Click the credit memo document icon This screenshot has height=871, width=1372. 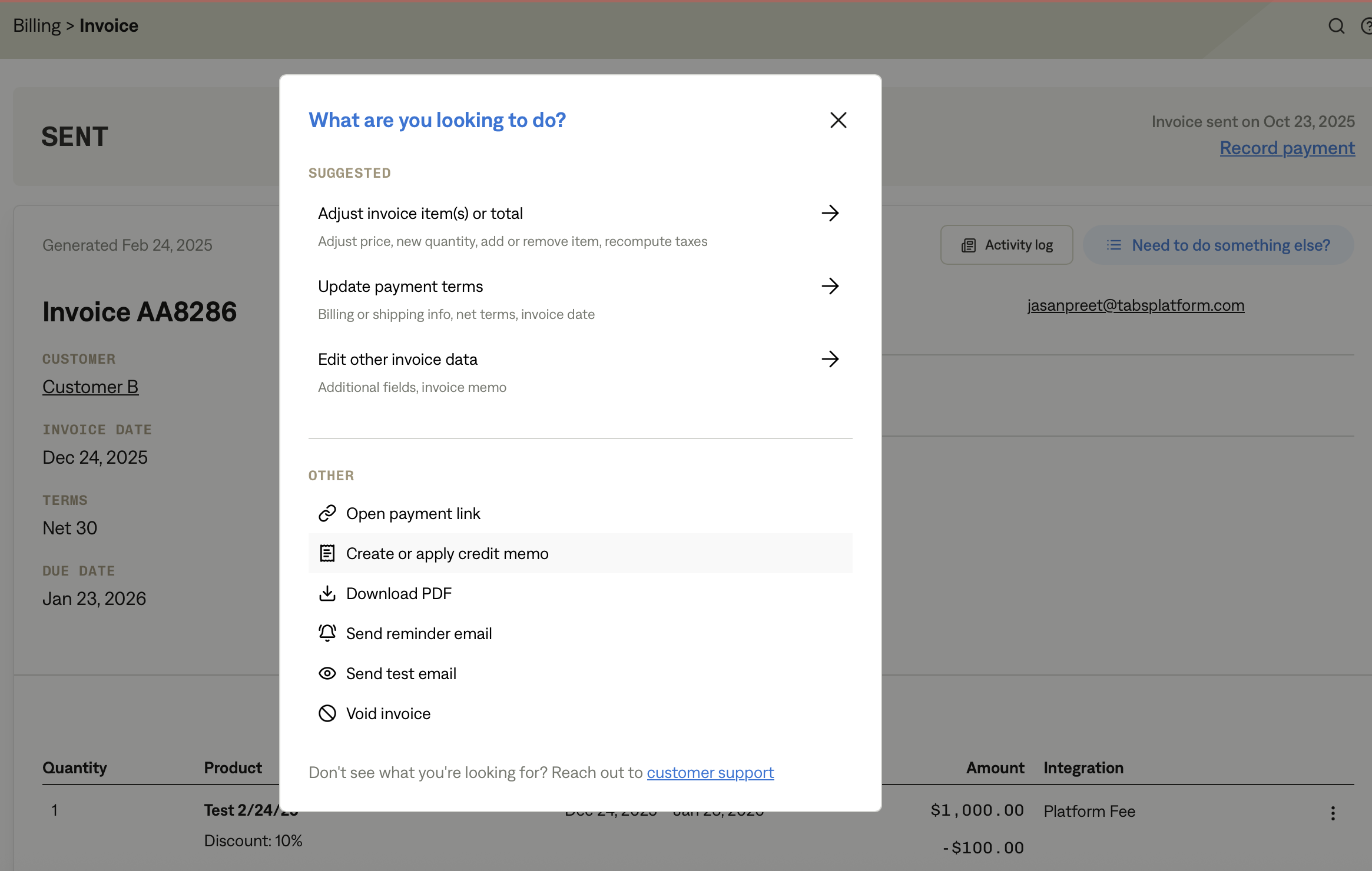tap(327, 553)
